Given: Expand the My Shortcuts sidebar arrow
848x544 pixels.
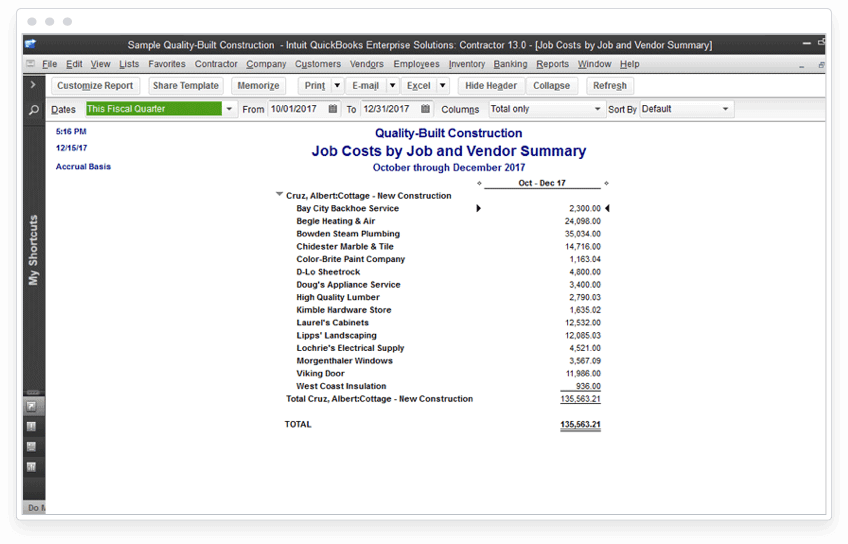Looking at the screenshot, I should tap(33, 85).
